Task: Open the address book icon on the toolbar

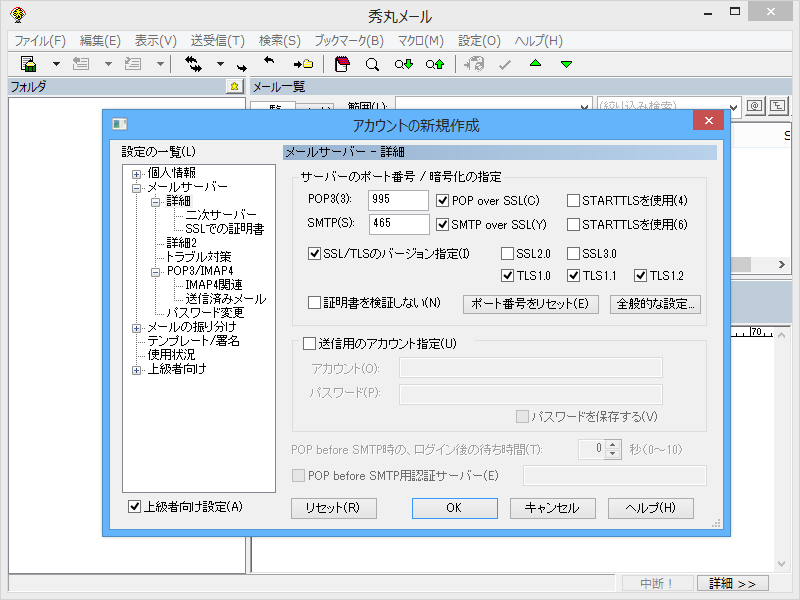Action: (341, 62)
